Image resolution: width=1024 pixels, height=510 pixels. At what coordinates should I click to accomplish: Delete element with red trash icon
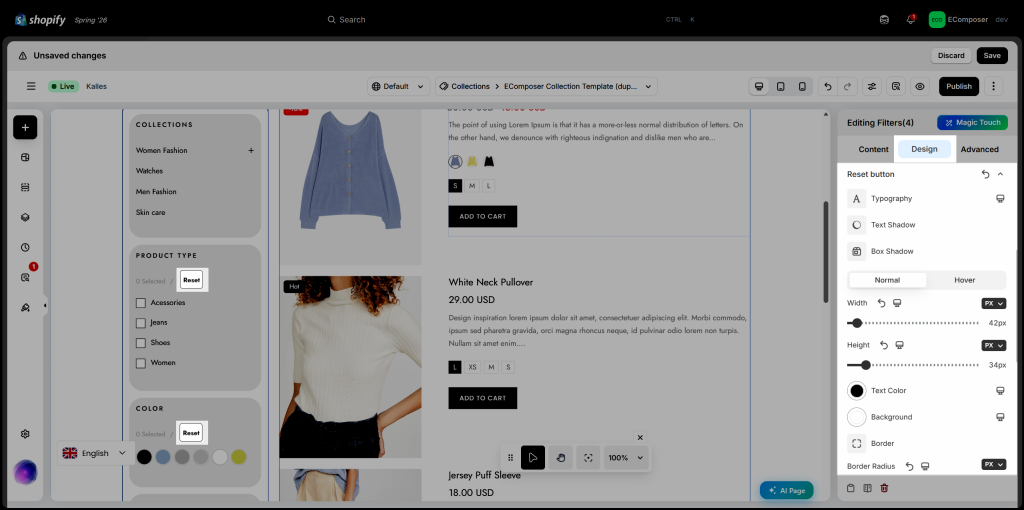coord(884,488)
